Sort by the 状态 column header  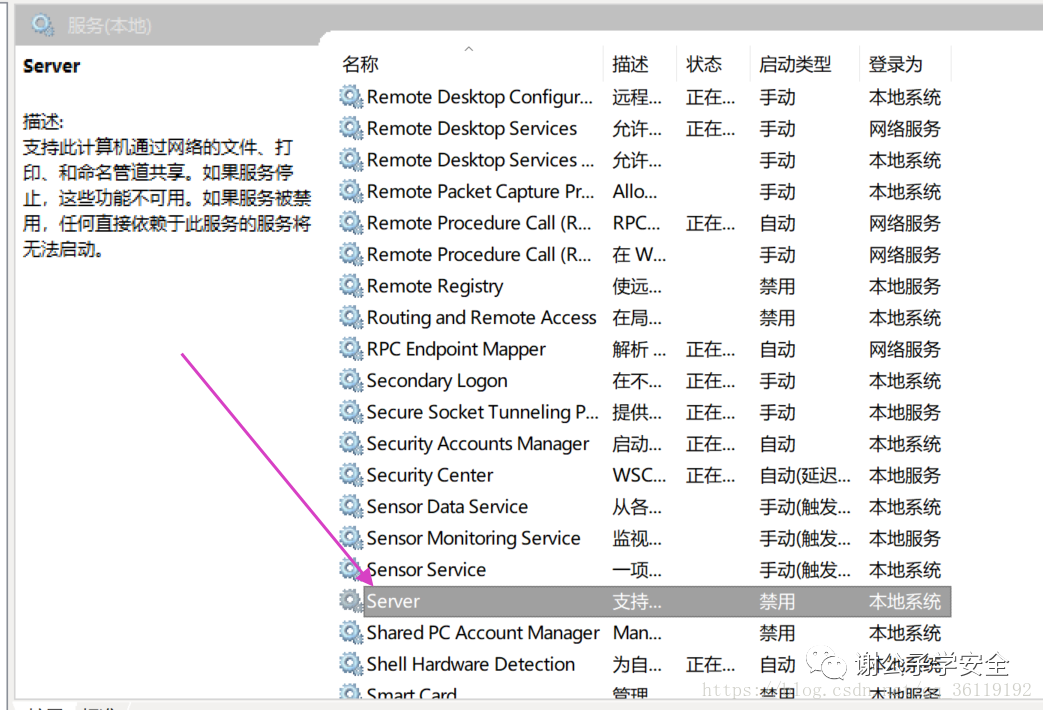coord(704,65)
